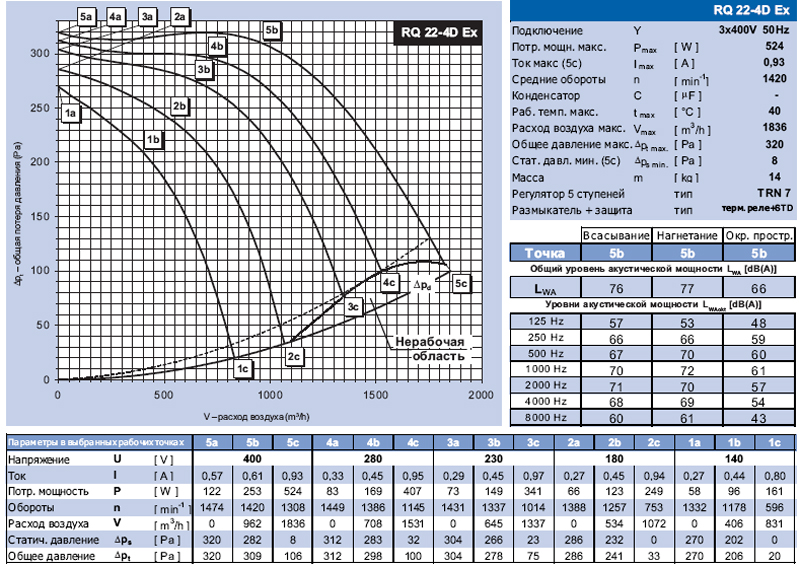The width and height of the screenshot is (800, 567).
Task: Click the 5a curve label on the chart
Action: (87, 17)
